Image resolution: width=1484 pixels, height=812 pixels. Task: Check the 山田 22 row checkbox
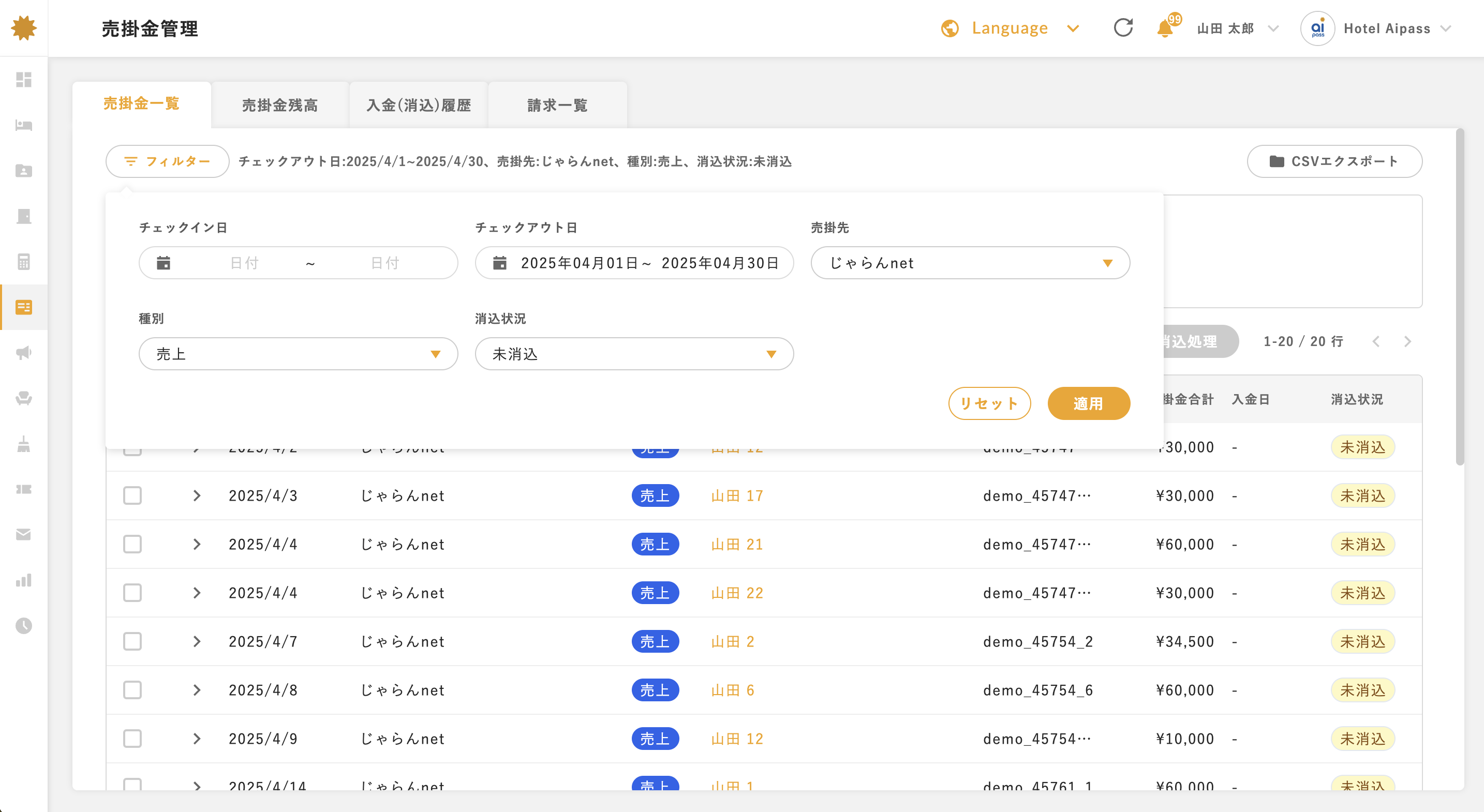(x=132, y=593)
